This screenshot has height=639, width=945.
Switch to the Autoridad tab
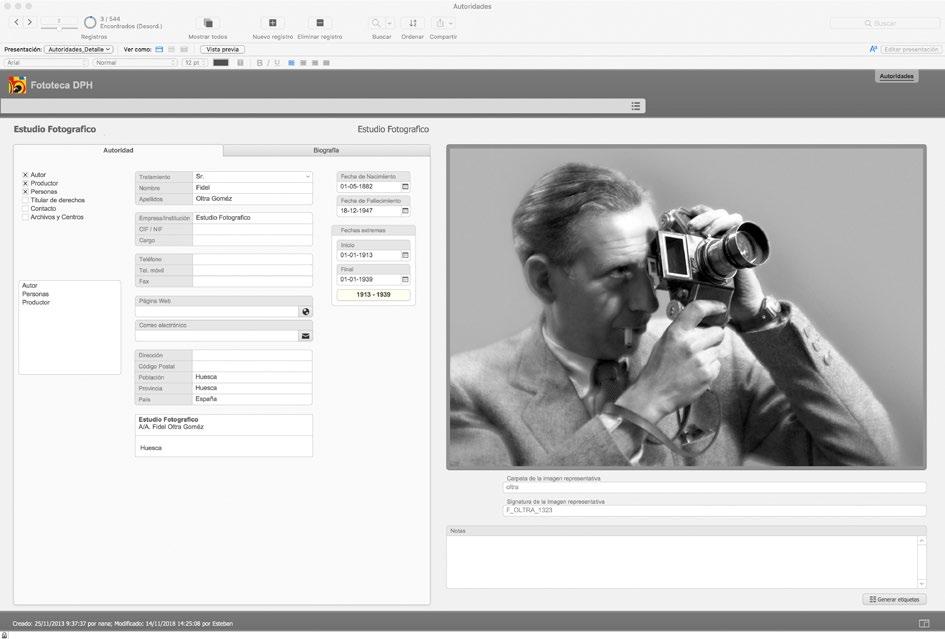click(118, 150)
